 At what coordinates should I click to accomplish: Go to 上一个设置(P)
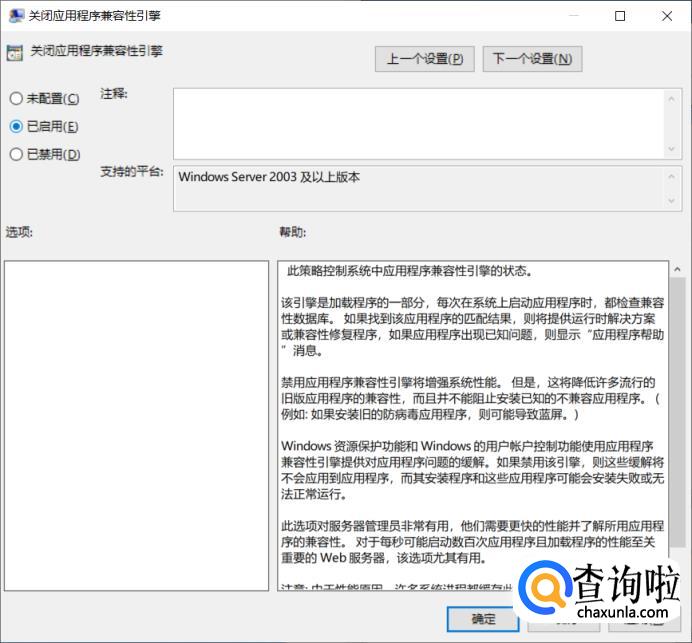pos(425,59)
